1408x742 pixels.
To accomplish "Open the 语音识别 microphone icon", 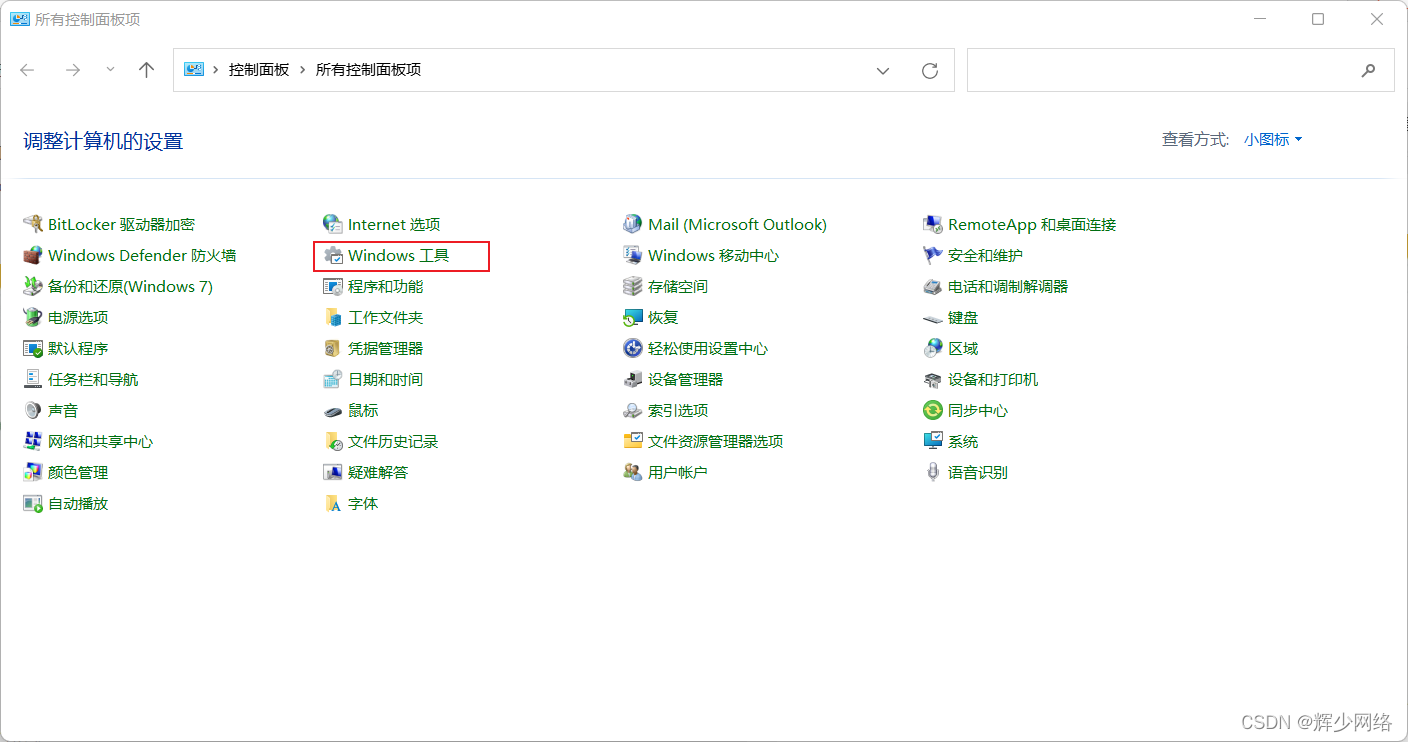I will coord(933,472).
